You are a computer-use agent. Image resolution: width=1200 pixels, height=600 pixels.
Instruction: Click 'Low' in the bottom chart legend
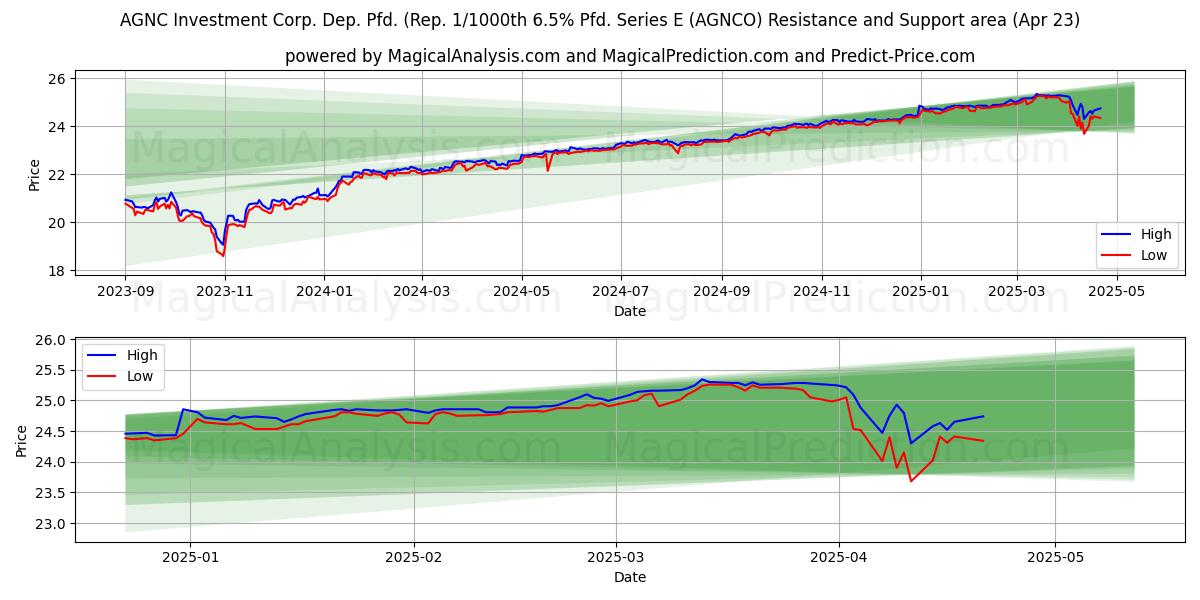(x=140, y=375)
